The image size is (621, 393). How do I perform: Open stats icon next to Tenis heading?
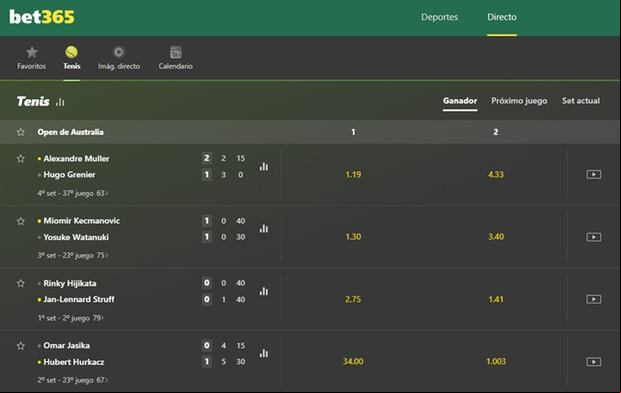point(60,102)
